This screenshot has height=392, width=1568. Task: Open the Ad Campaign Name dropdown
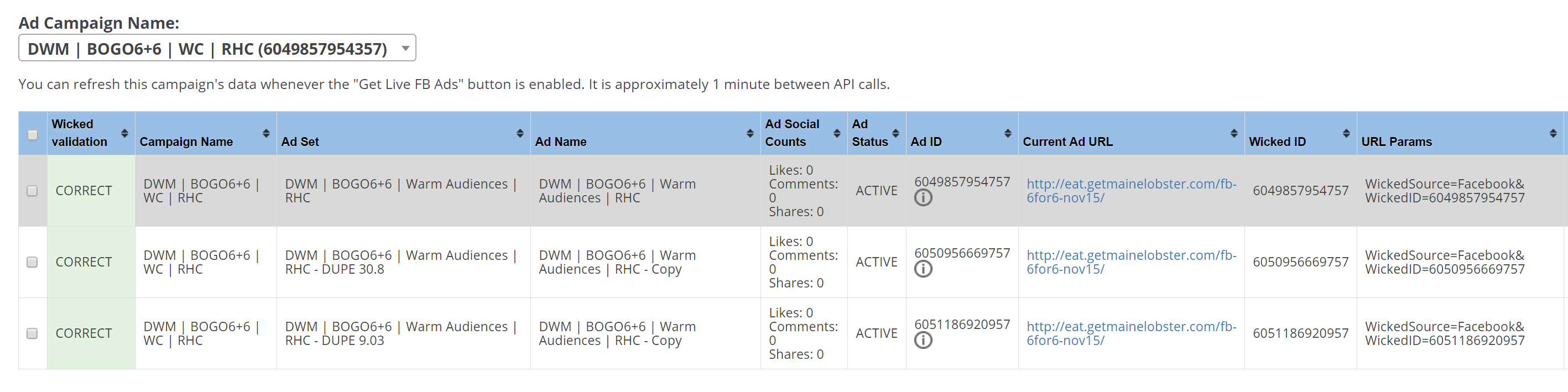217,48
